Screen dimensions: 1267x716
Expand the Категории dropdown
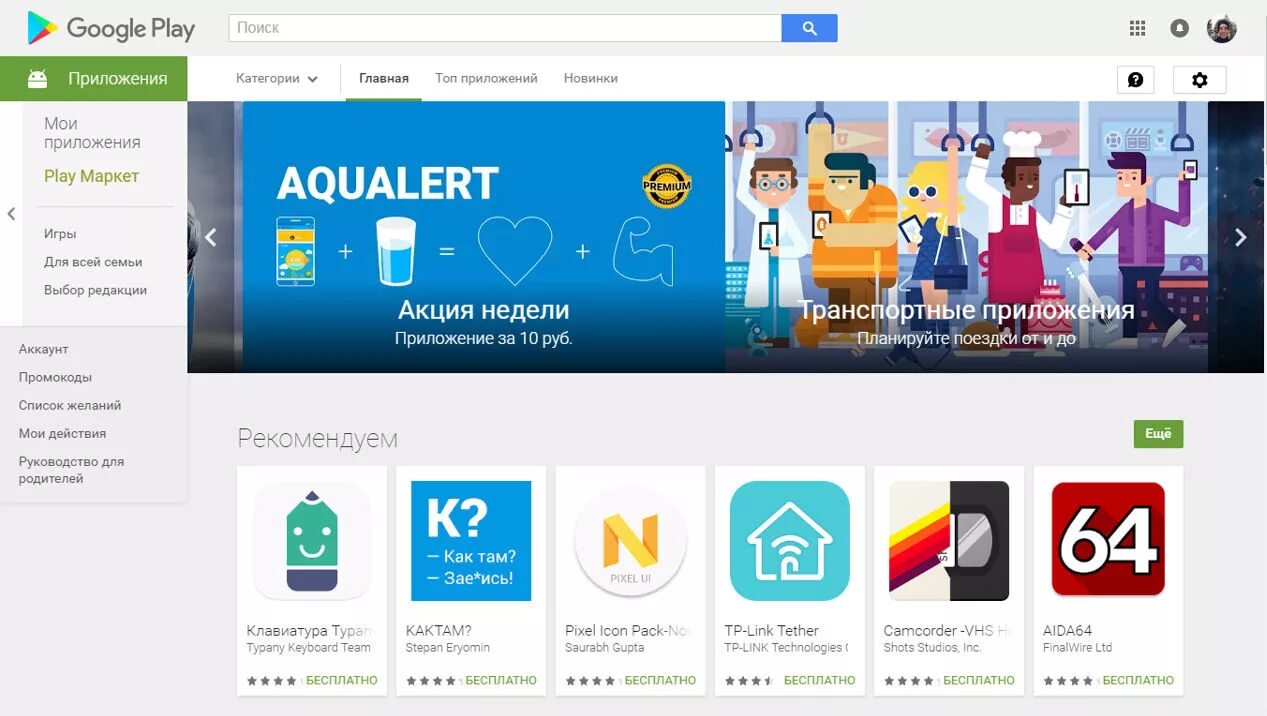[x=277, y=78]
